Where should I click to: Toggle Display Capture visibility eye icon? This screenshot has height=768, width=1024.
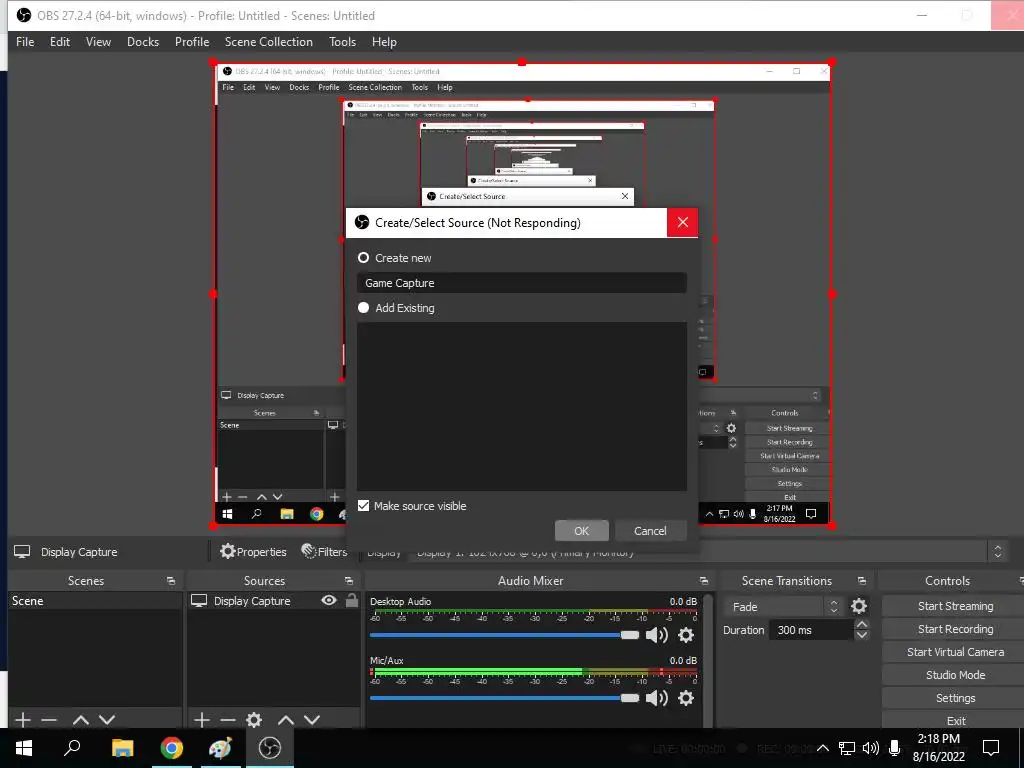coord(328,600)
